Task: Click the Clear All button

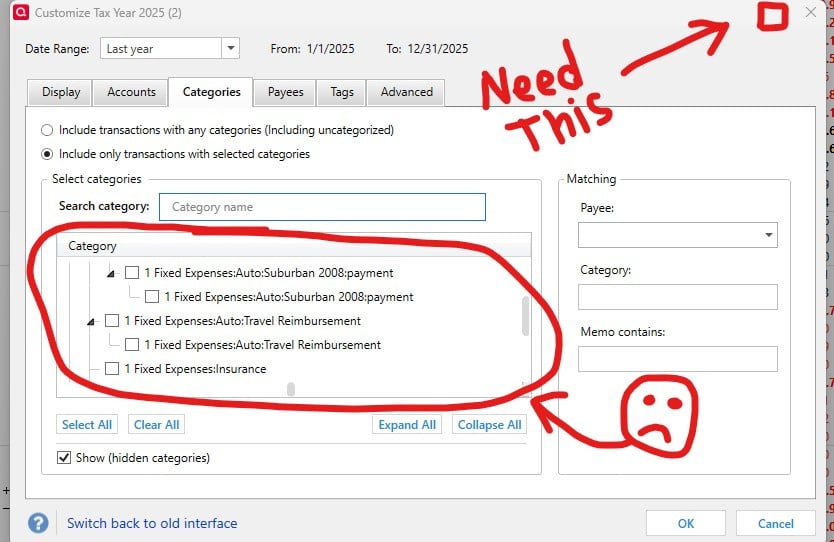Action: pyautogui.click(x=156, y=424)
